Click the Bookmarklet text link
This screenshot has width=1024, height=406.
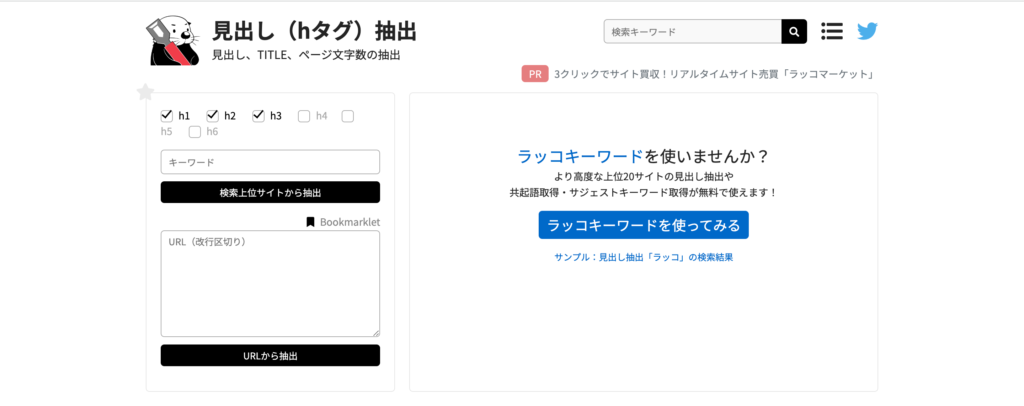pyautogui.click(x=350, y=222)
